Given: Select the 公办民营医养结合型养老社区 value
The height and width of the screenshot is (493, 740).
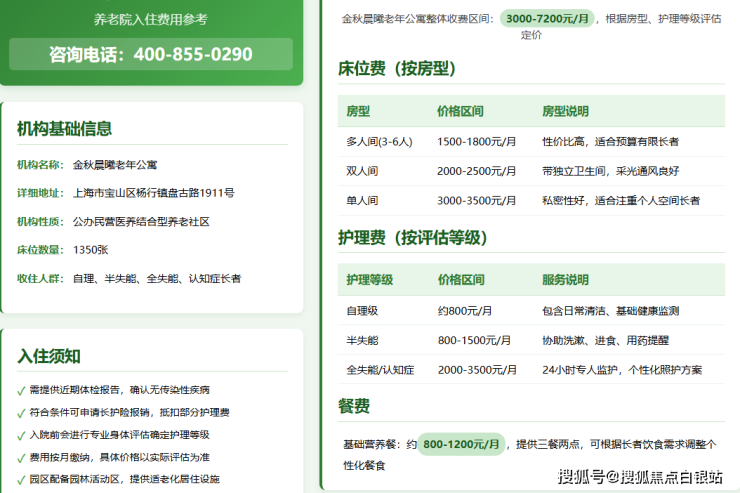Looking at the screenshot, I should 141,222.
